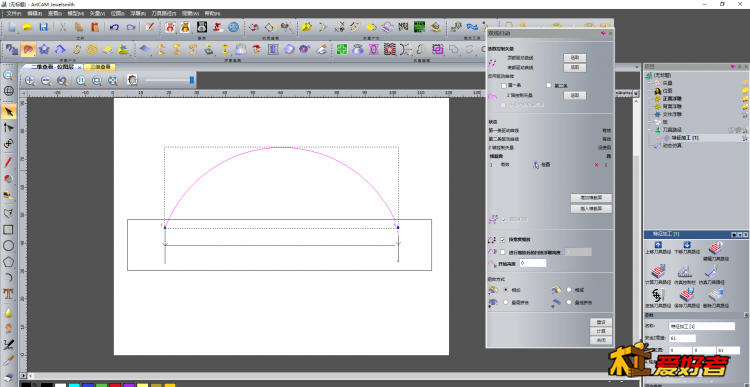Select the 相加 add radio button
The height and width of the screenshot is (387, 750).
(x=506, y=289)
